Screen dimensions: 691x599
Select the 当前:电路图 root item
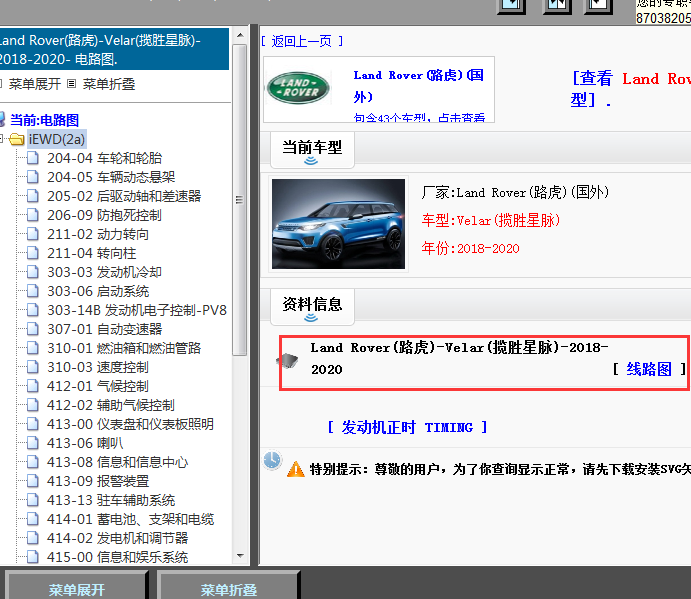pyautogui.click(x=45, y=120)
